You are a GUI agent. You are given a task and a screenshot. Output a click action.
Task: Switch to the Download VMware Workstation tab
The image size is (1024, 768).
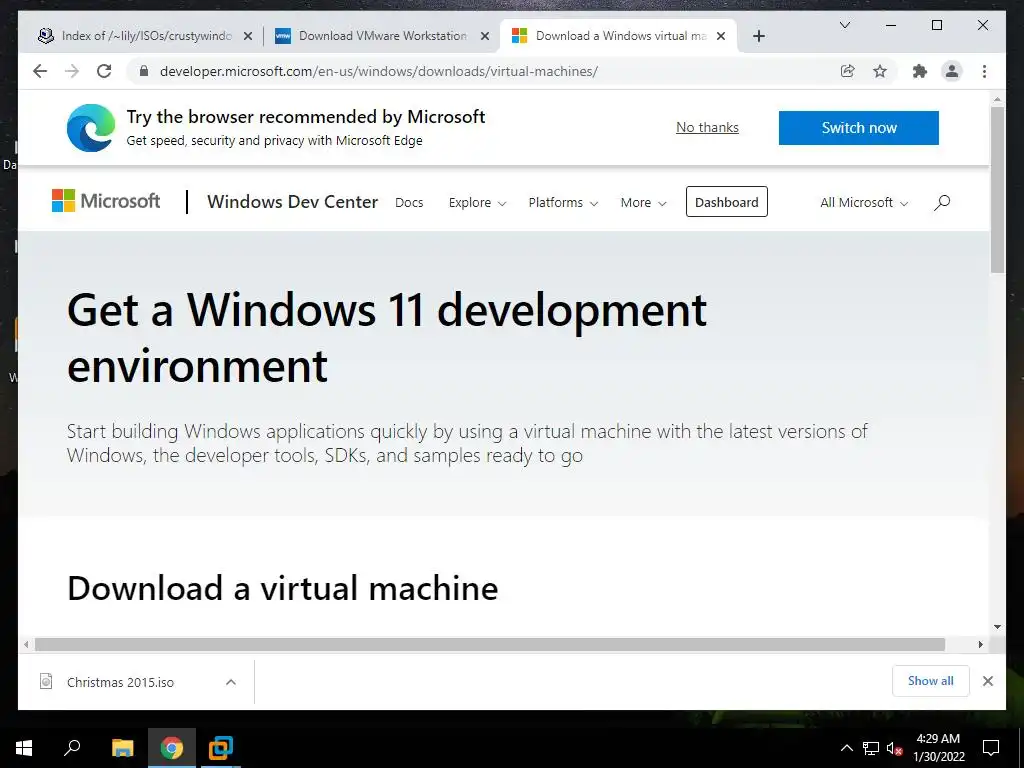pyautogui.click(x=382, y=36)
